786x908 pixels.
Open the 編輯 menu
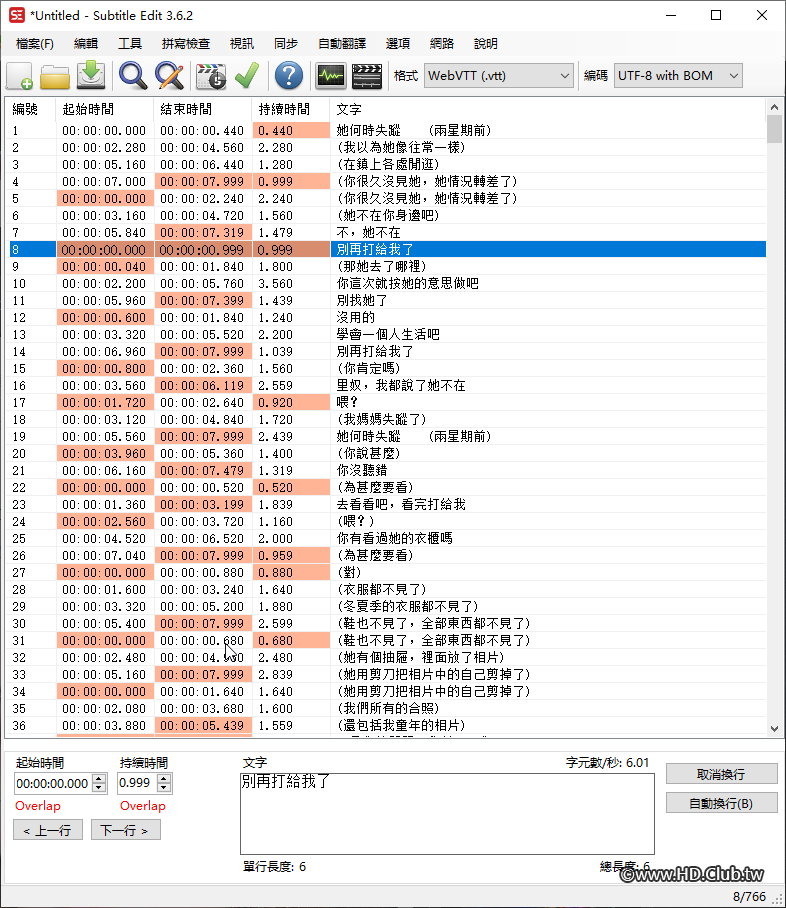tap(86, 44)
